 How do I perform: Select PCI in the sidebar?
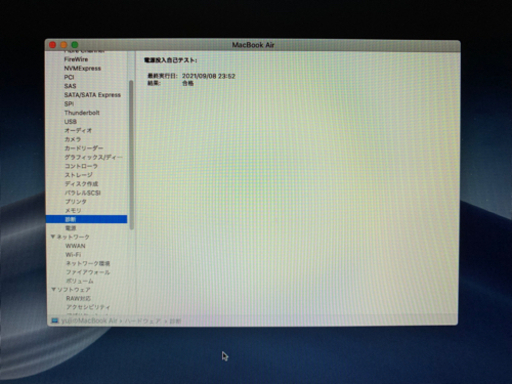(x=69, y=77)
